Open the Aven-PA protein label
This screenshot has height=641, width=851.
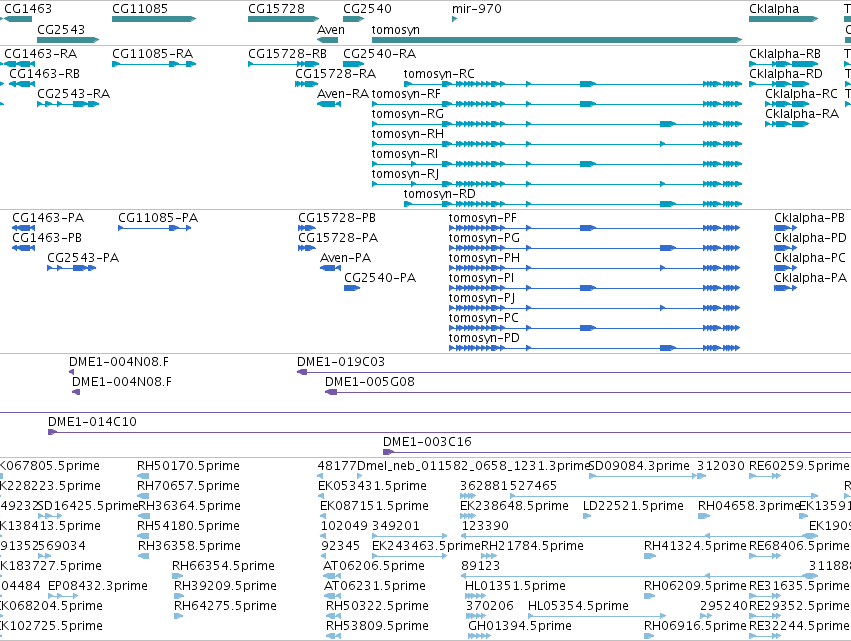pos(346,257)
